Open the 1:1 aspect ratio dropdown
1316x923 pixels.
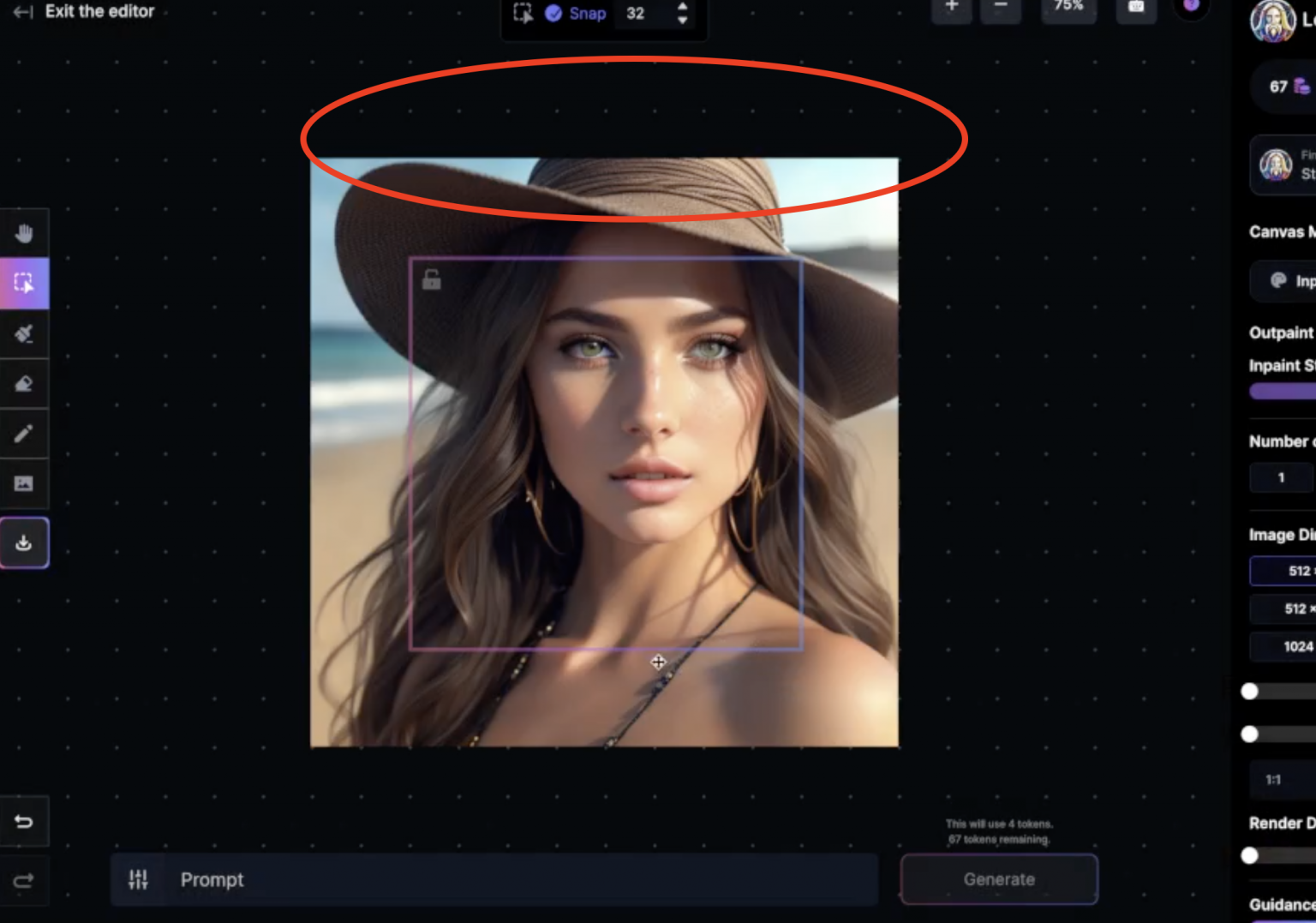1281,780
